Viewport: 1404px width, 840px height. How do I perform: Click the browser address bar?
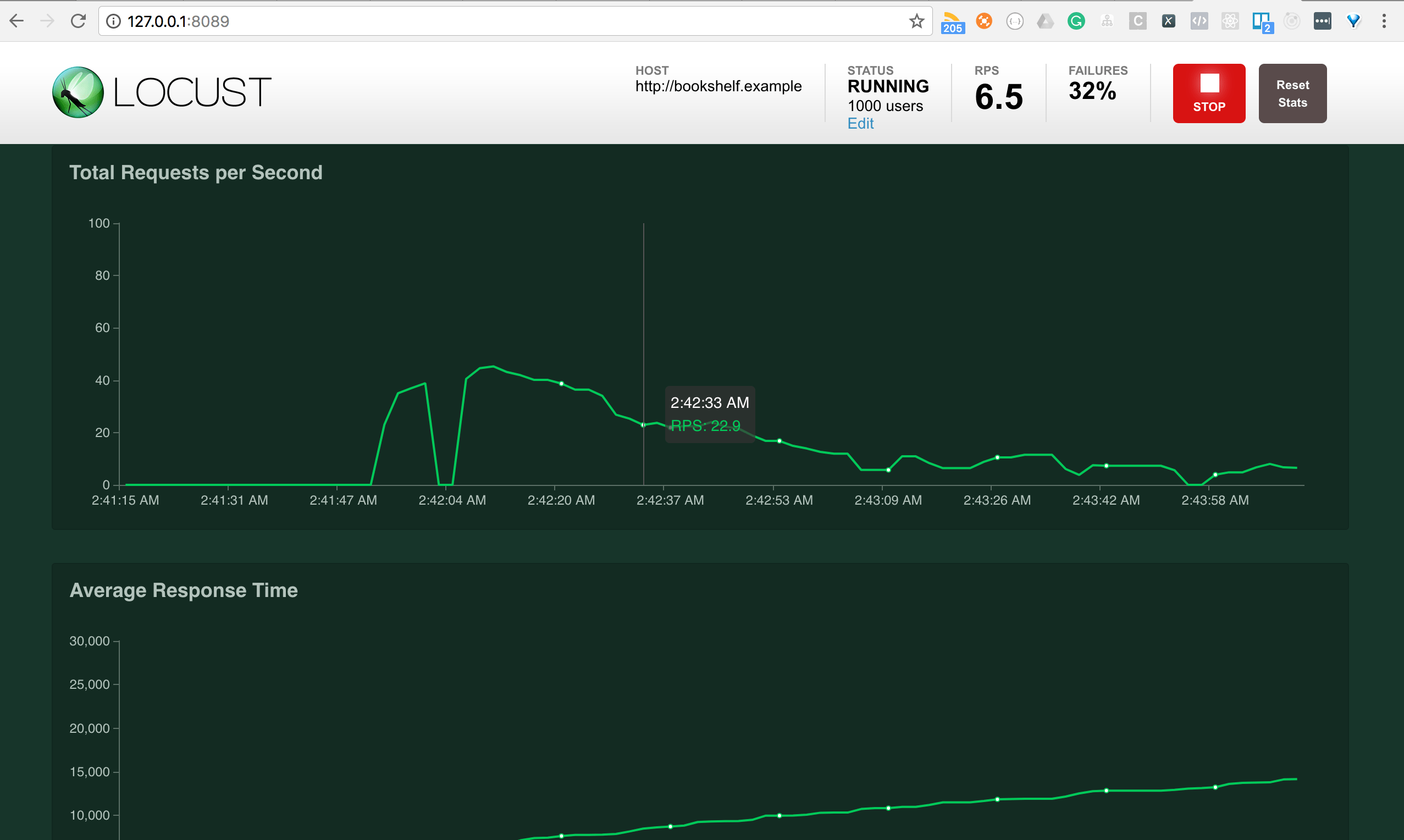click(x=396, y=21)
